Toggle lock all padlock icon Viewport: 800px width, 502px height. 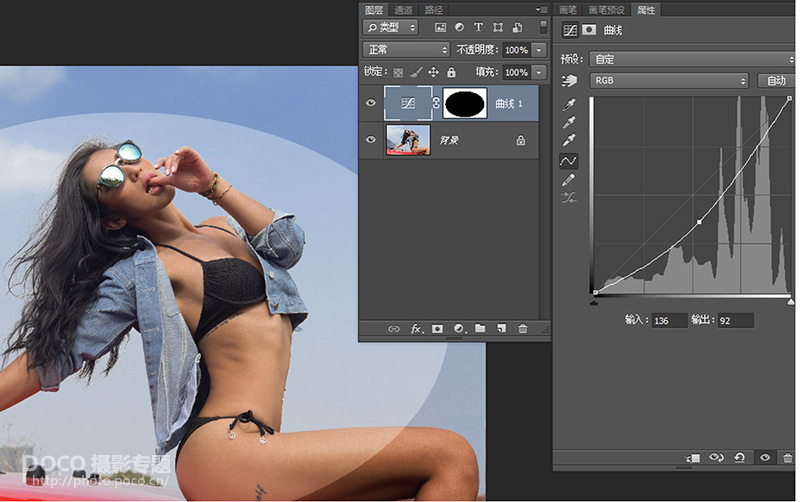pos(451,72)
